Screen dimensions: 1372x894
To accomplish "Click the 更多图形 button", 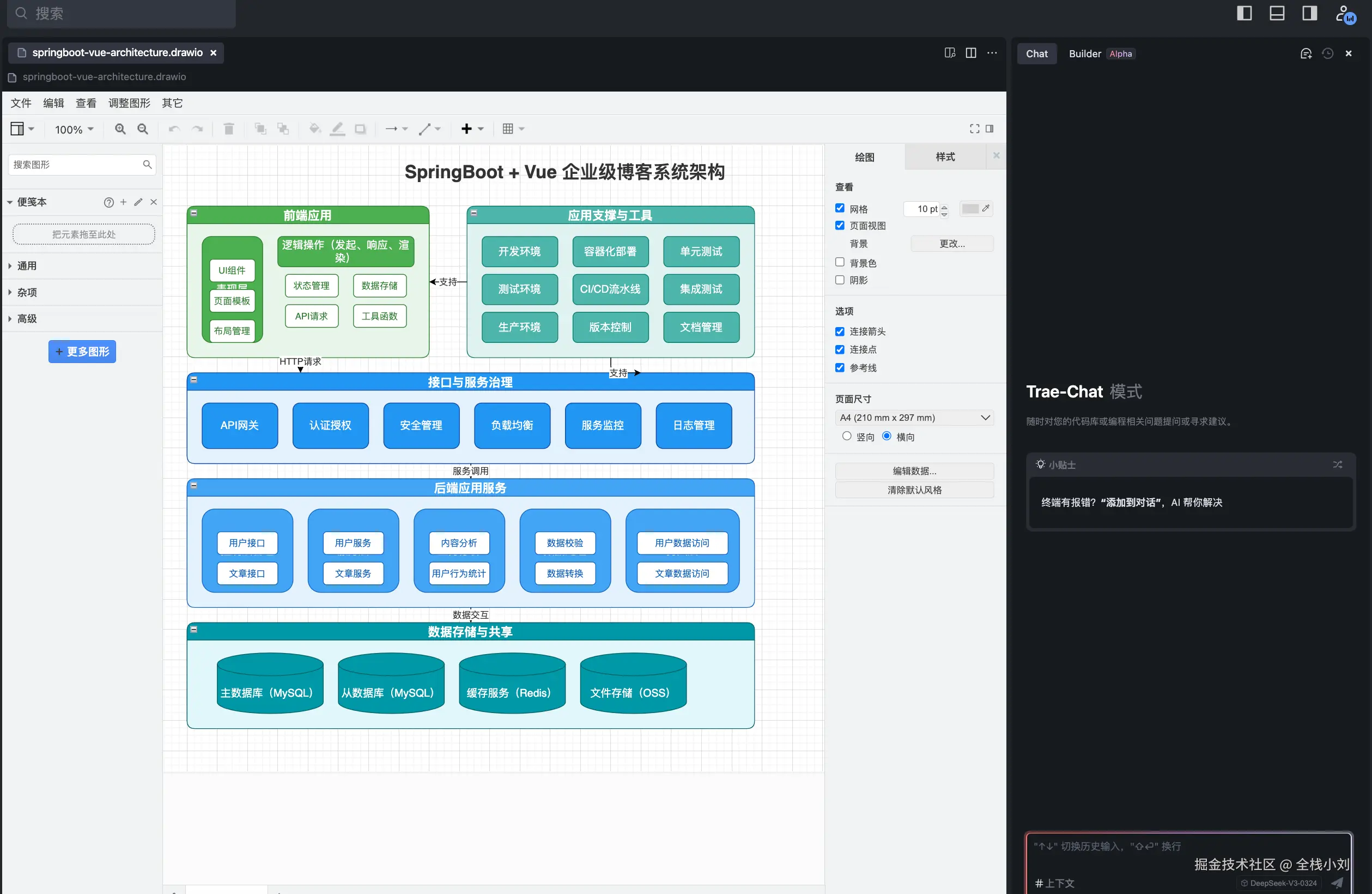I will click(x=82, y=352).
